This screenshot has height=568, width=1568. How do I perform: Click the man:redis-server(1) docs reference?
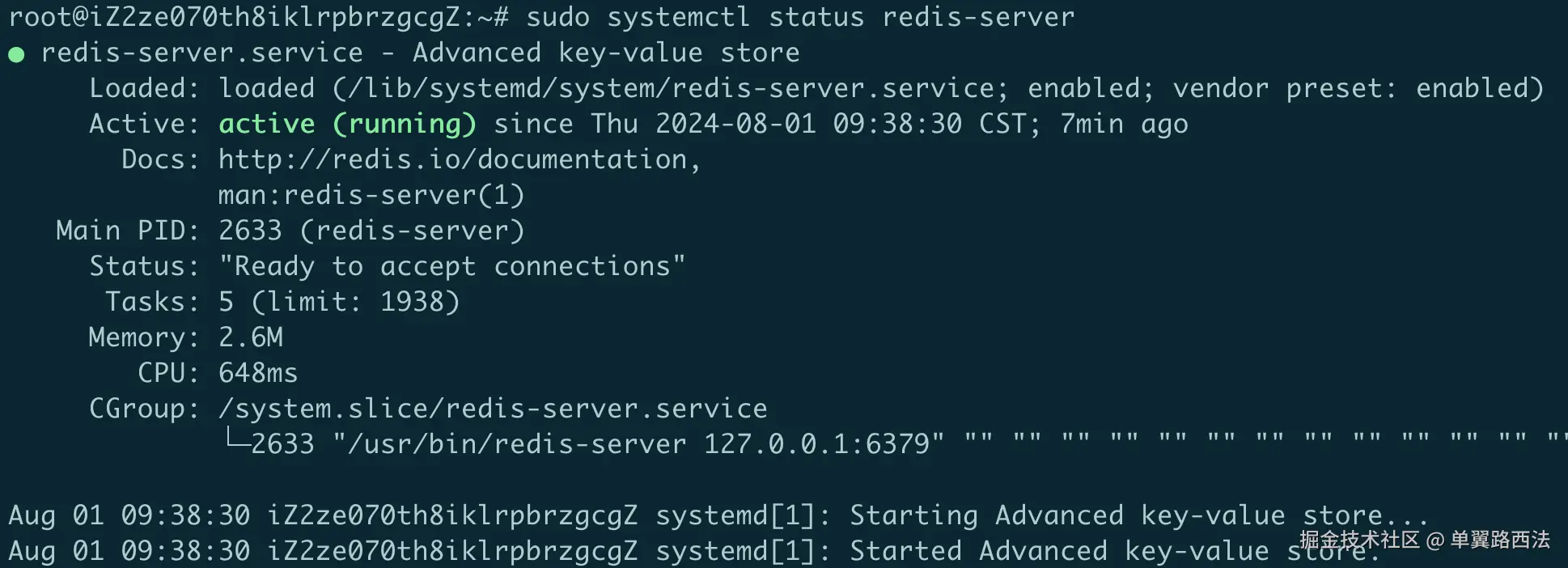(371, 195)
